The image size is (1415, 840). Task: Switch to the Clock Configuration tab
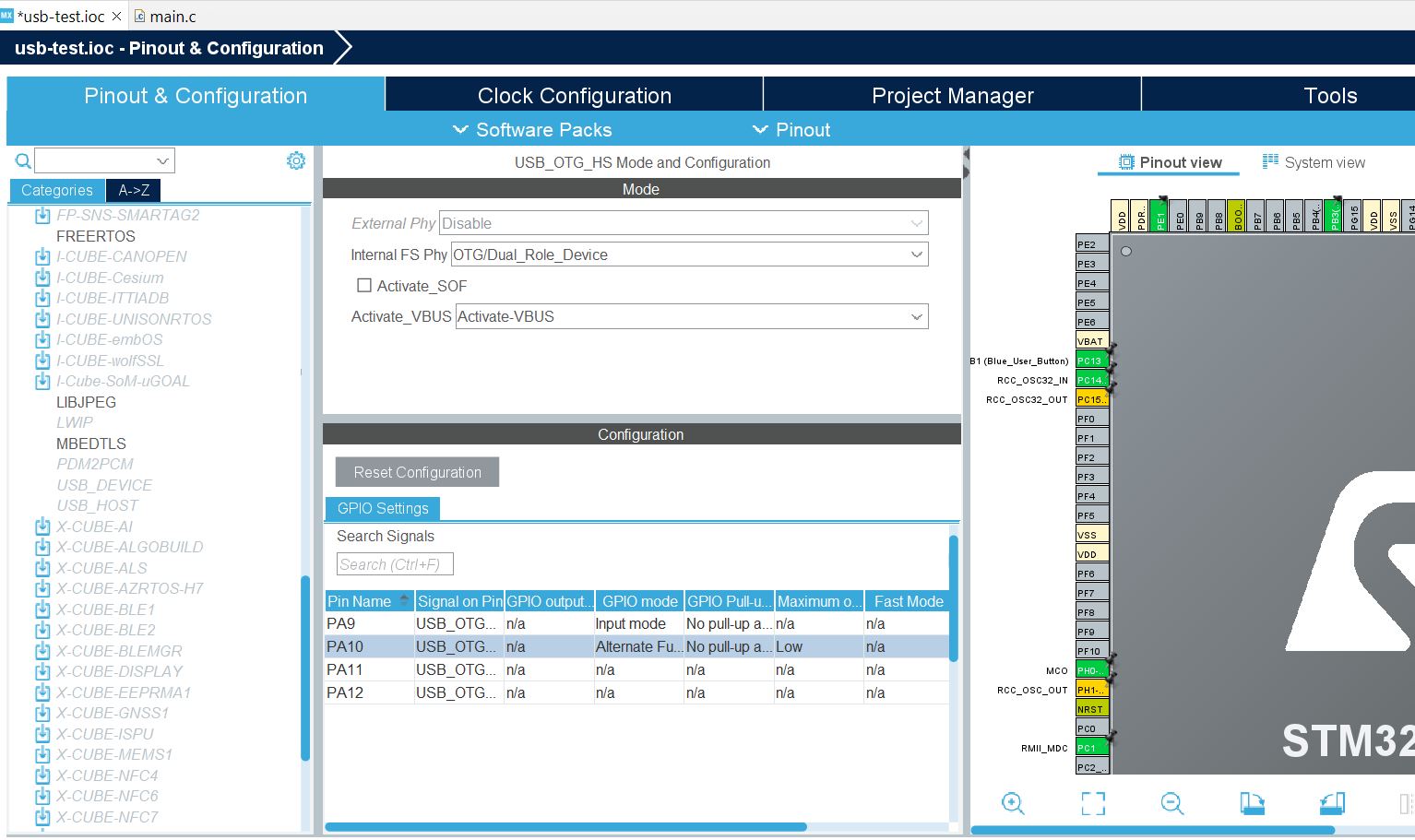pyautogui.click(x=574, y=96)
